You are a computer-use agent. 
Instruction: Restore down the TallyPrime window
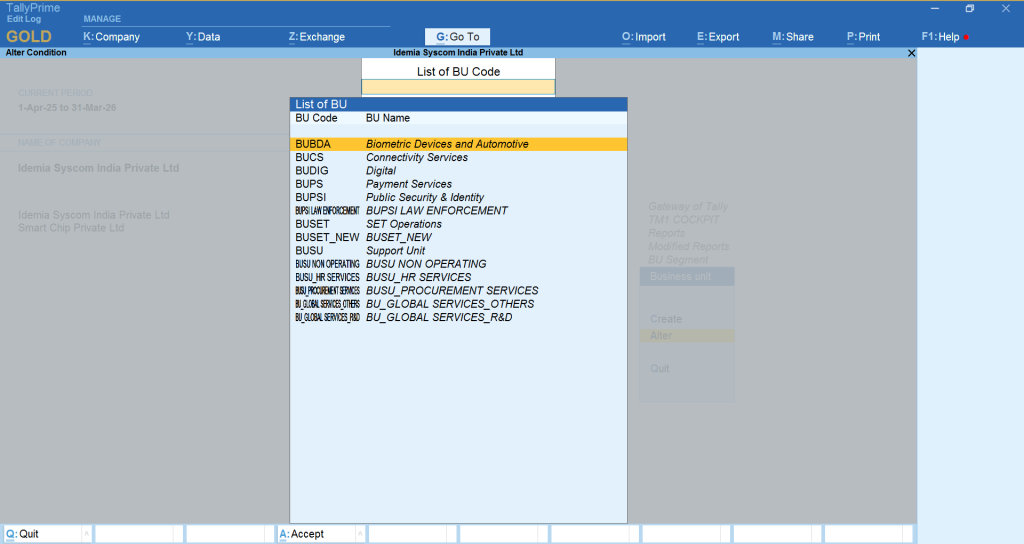(969, 9)
